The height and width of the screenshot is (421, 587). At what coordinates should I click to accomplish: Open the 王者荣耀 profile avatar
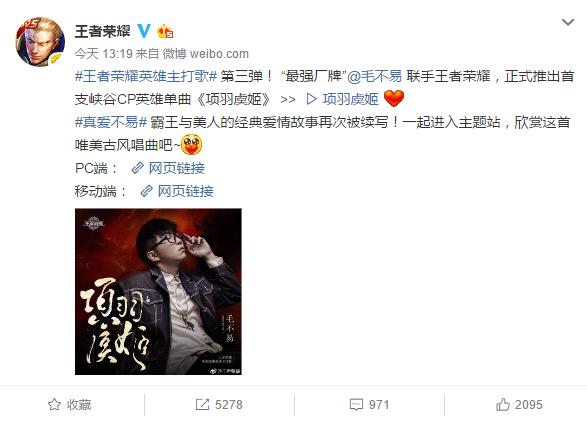pos(40,42)
